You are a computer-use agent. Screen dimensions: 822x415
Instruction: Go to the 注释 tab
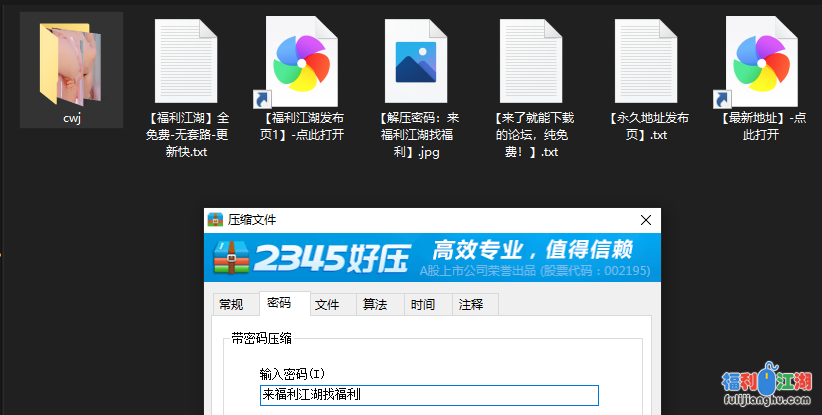[x=470, y=305]
